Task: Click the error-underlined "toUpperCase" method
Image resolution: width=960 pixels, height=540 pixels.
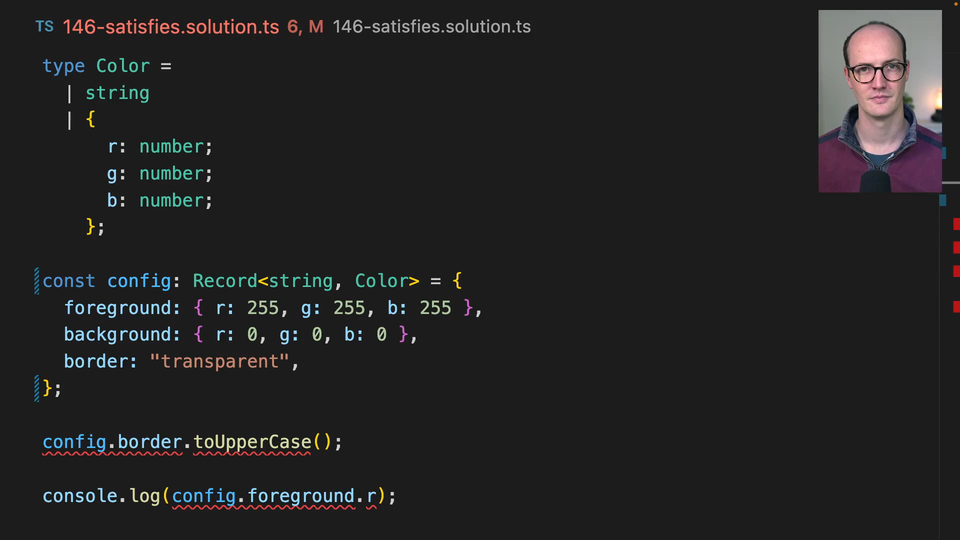Action: tap(252, 442)
